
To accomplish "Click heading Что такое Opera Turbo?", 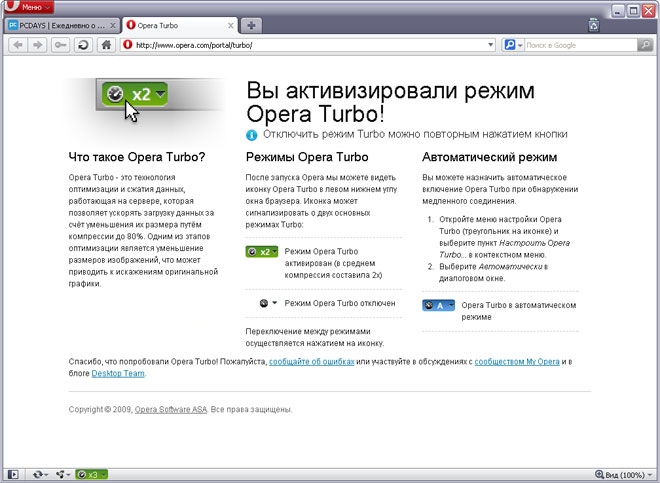I will [x=137, y=157].
